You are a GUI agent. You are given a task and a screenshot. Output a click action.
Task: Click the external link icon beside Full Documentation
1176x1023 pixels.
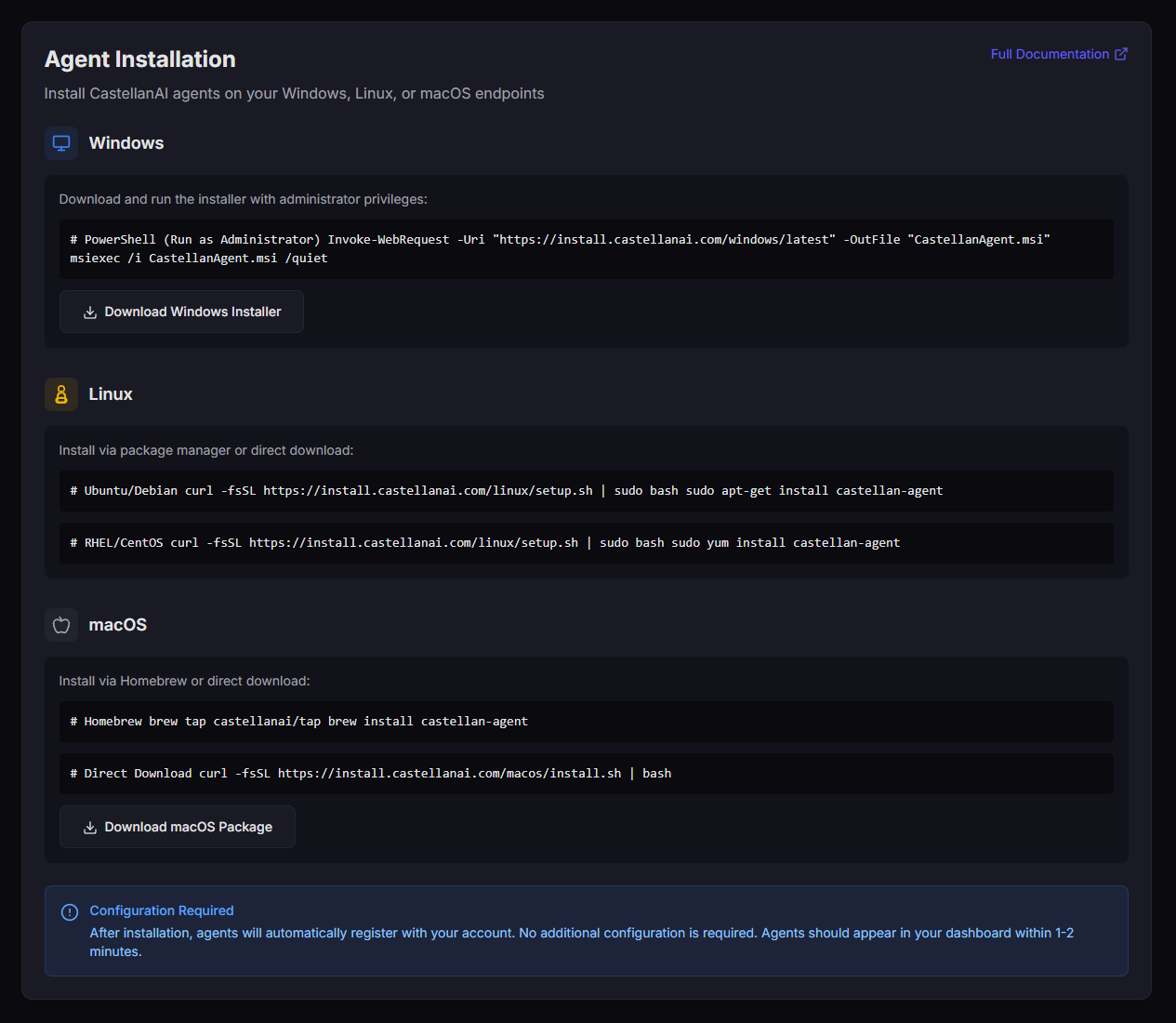tap(1121, 54)
